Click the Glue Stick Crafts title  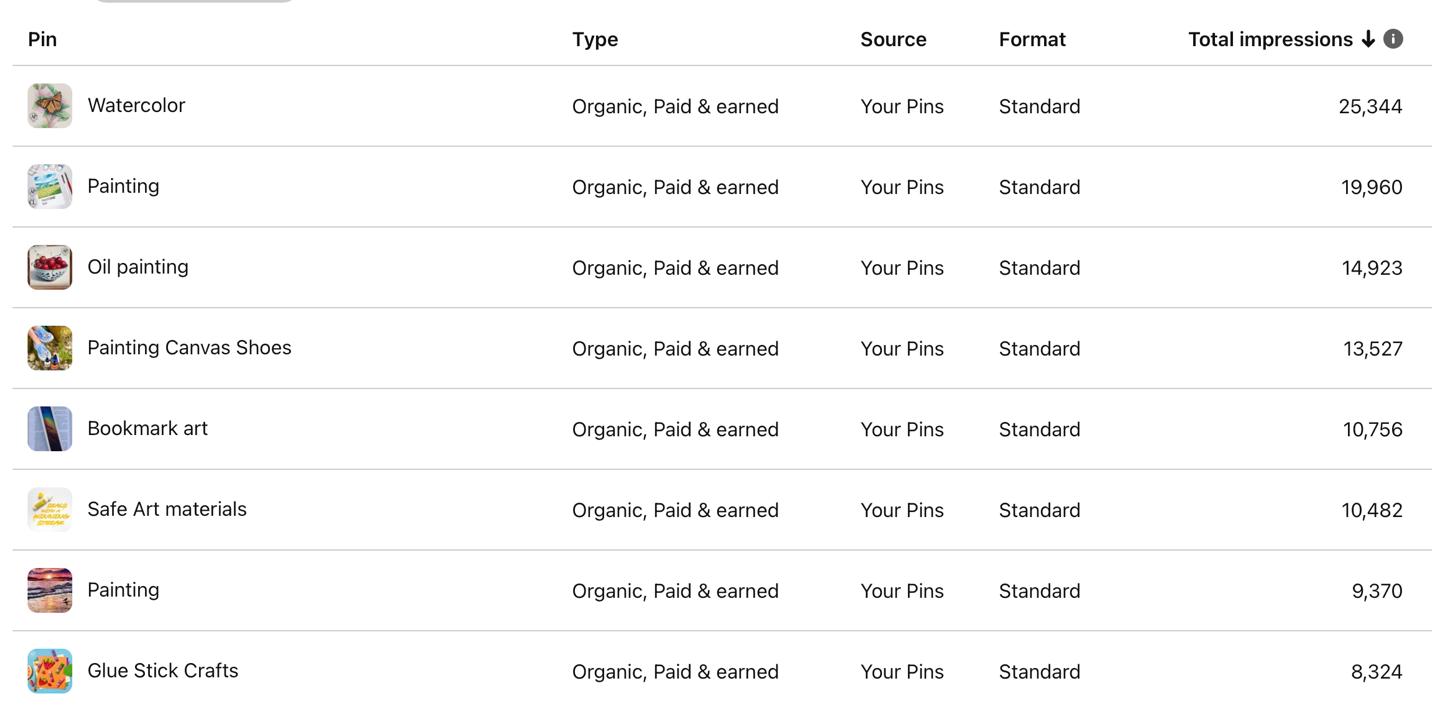click(x=163, y=671)
